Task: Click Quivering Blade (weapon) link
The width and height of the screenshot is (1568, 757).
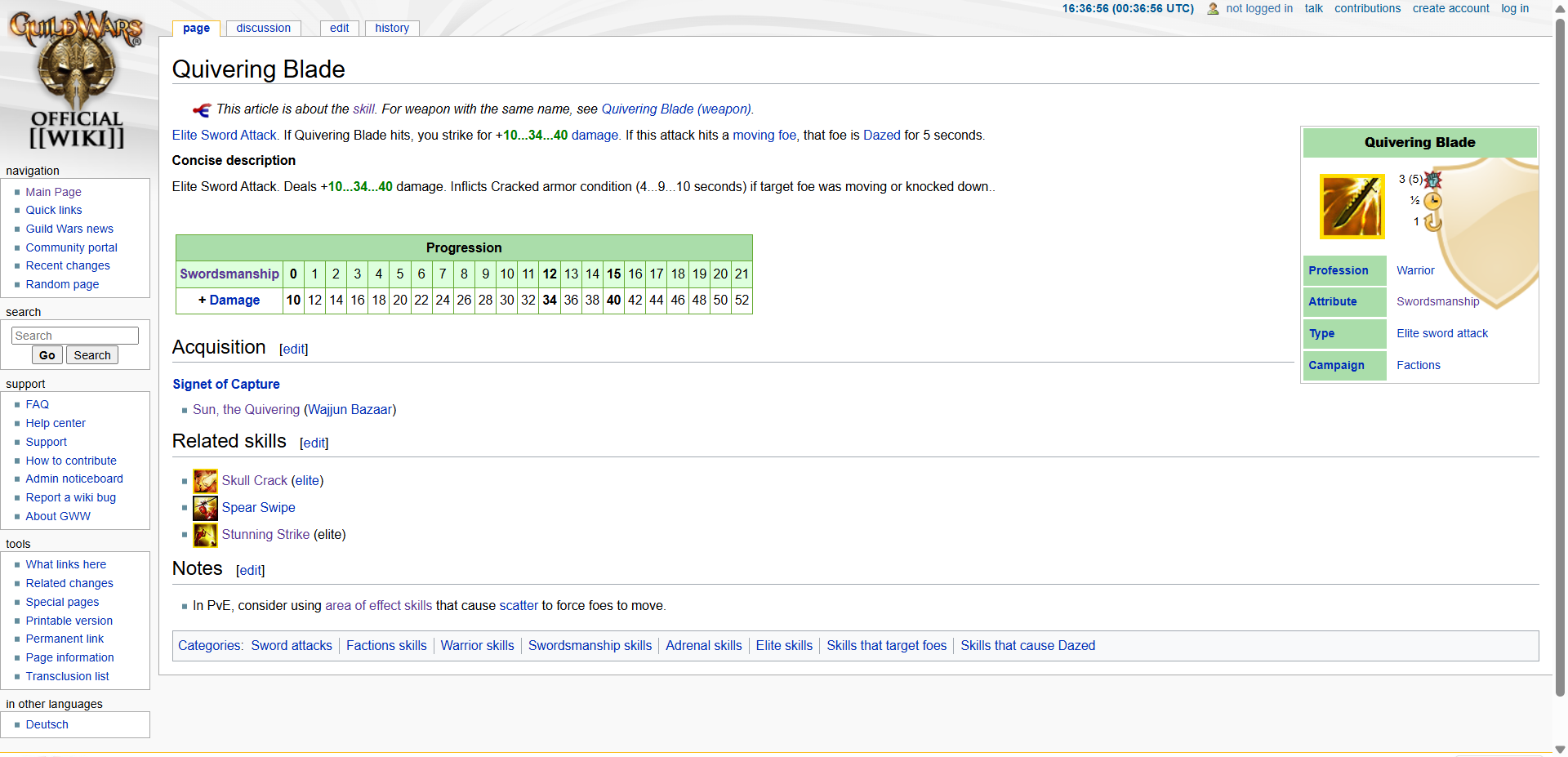Action: [x=676, y=109]
